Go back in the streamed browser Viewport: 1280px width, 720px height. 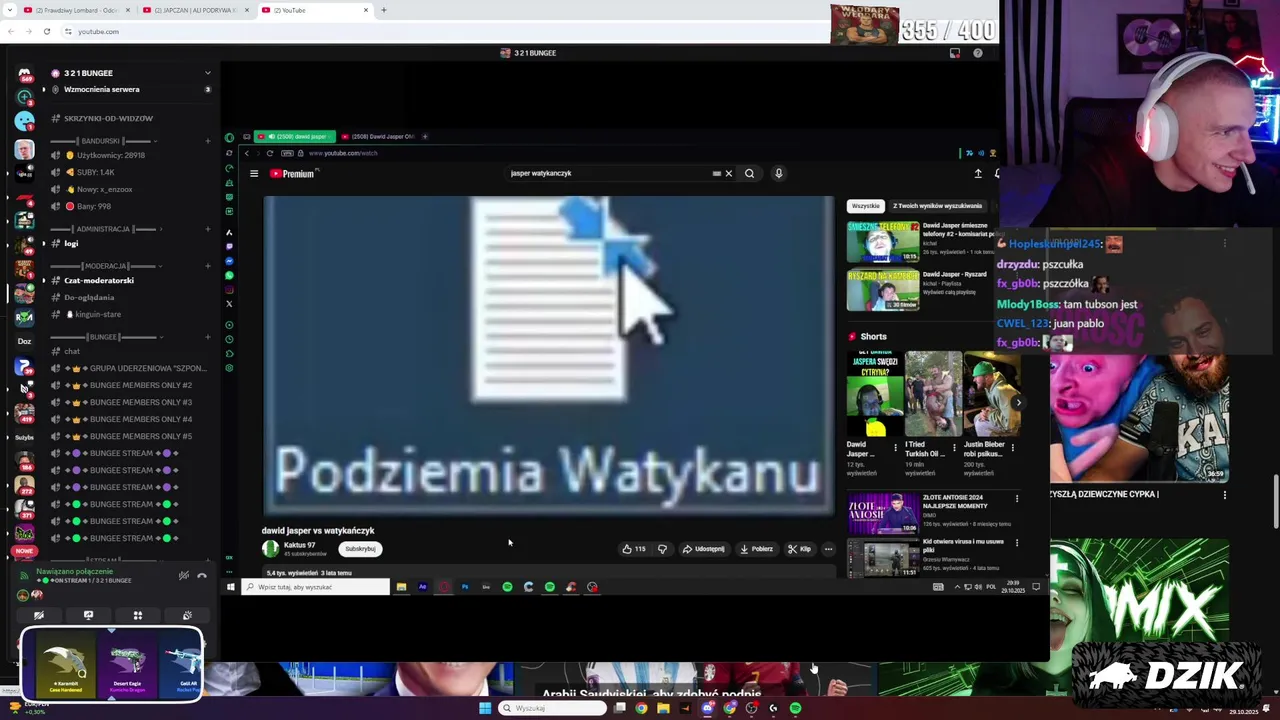coord(247,153)
